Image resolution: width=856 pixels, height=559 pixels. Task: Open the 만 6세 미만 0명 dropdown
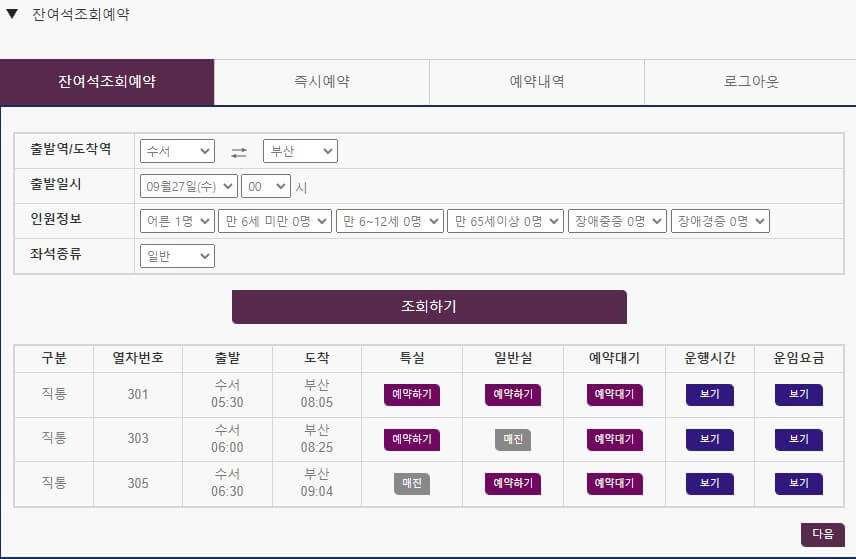point(275,221)
